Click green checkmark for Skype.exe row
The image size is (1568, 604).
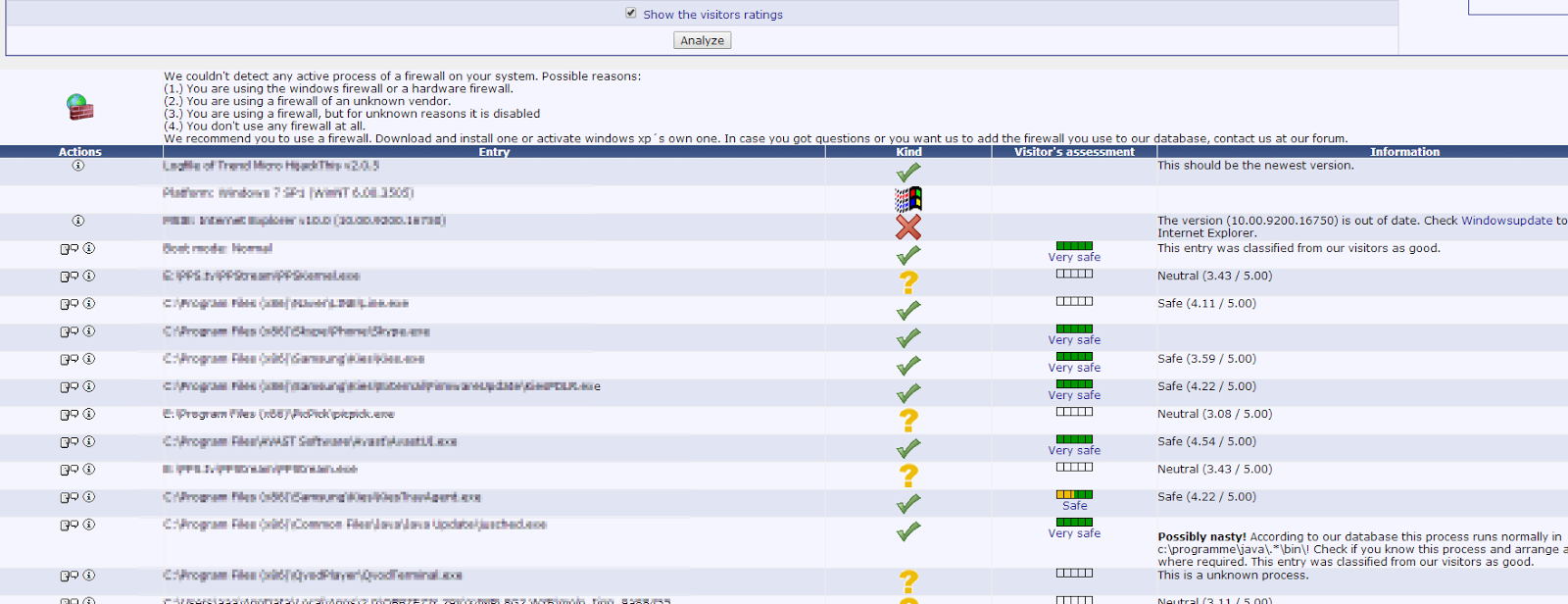(x=908, y=338)
